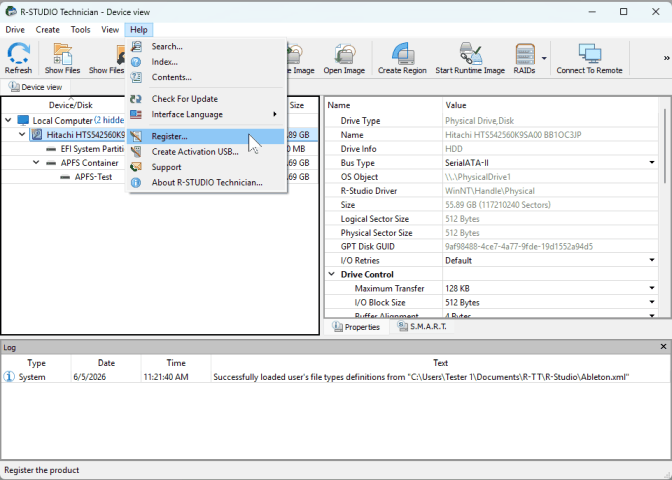Collapse the Drive Control property group
Screen dimensions: 672x480
click(331, 274)
